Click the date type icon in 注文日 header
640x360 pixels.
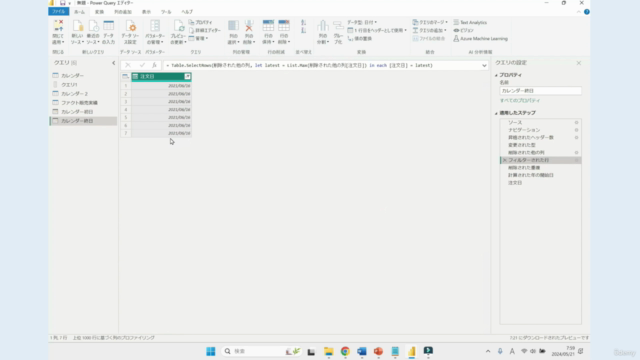pos(135,76)
